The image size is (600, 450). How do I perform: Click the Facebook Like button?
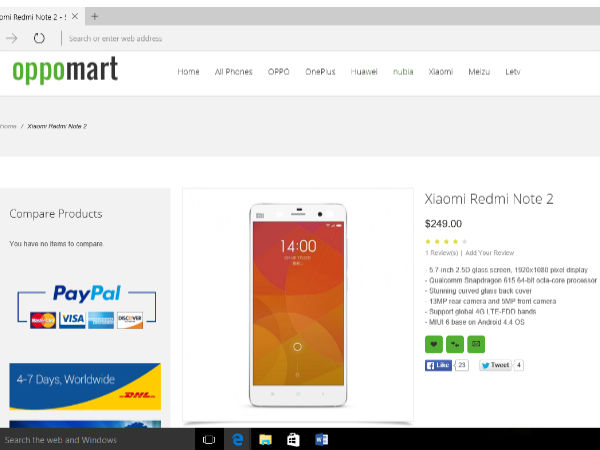[x=438, y=365]
